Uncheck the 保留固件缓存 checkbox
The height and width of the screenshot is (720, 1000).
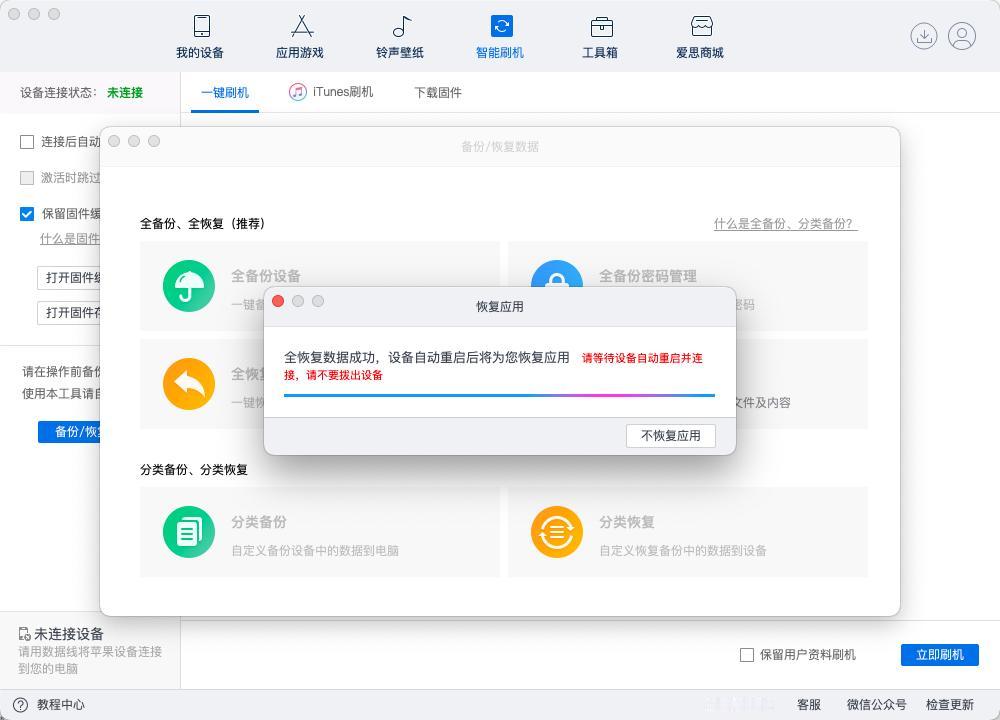coord(27,214)
